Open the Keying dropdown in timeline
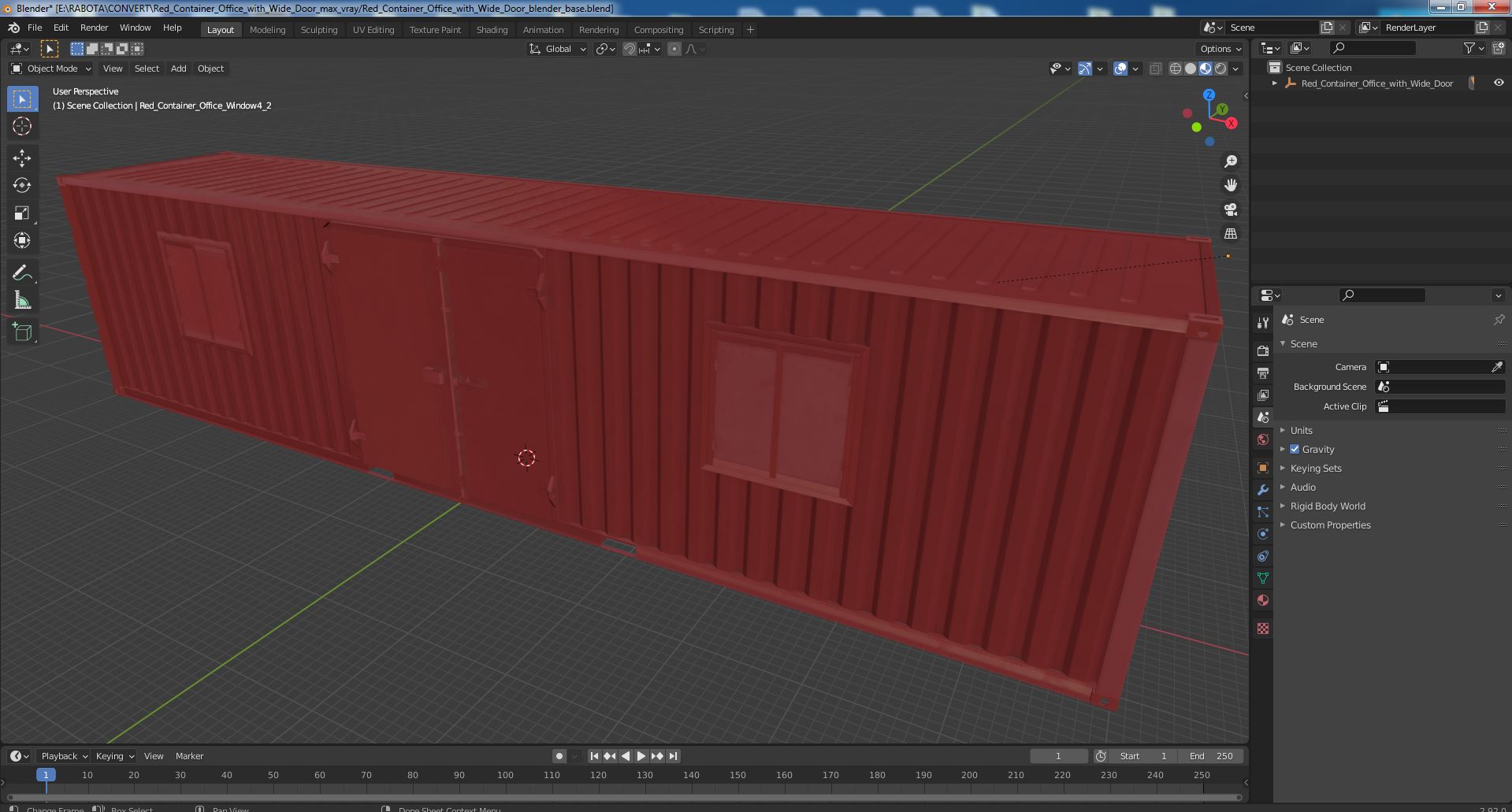The height and width of the screenshot is (812, 1512). click(x=114, y=756)
